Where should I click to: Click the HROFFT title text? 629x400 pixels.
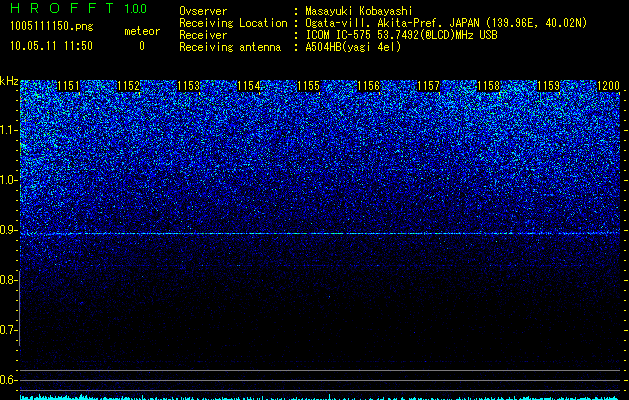click(62, 8)
